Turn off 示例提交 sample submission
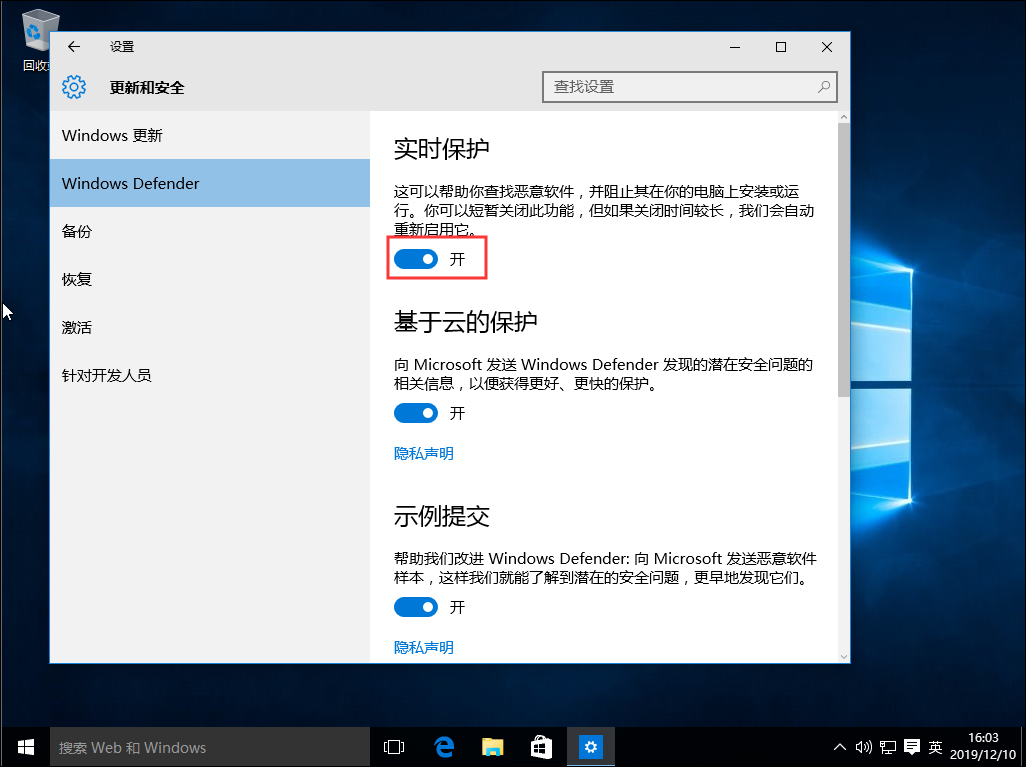Viewport: 1026px width, 767px height. (x=416, y=607)
